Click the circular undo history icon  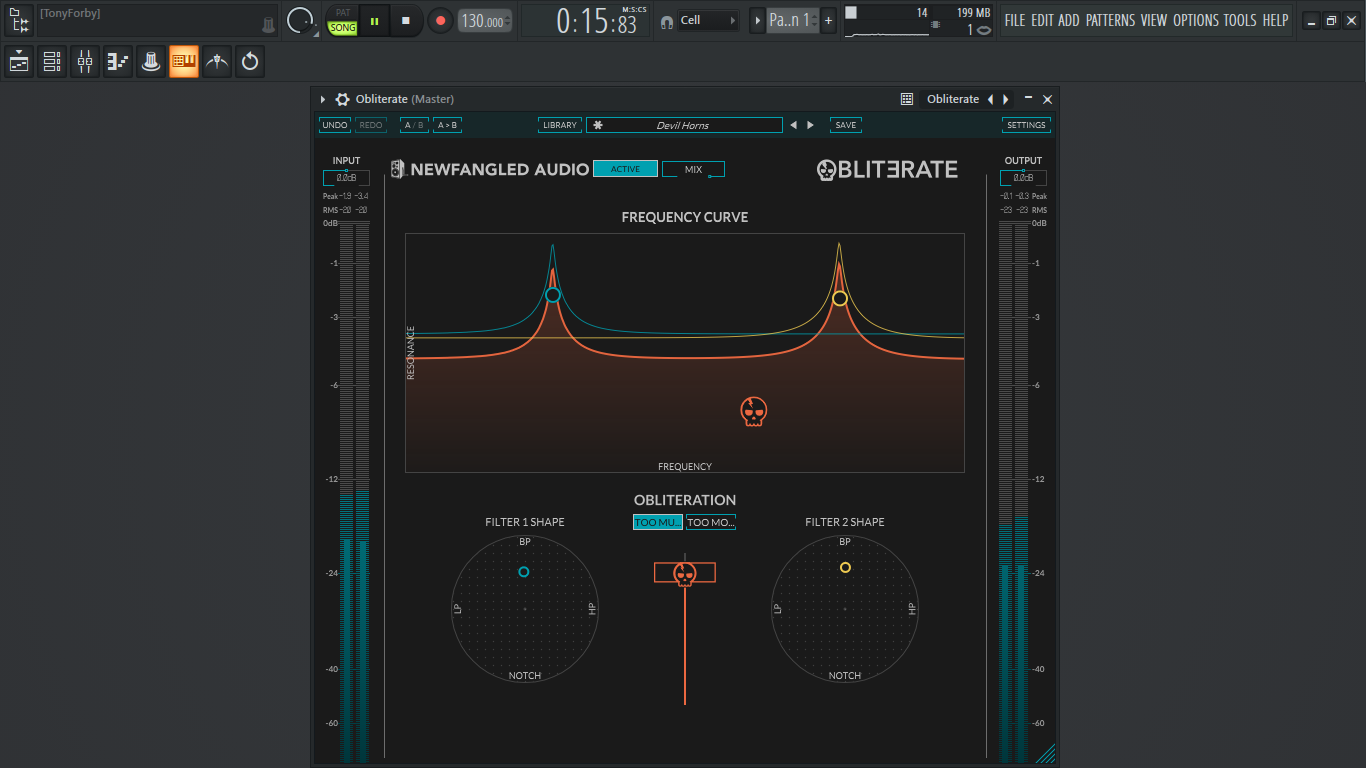click(250, 62)
